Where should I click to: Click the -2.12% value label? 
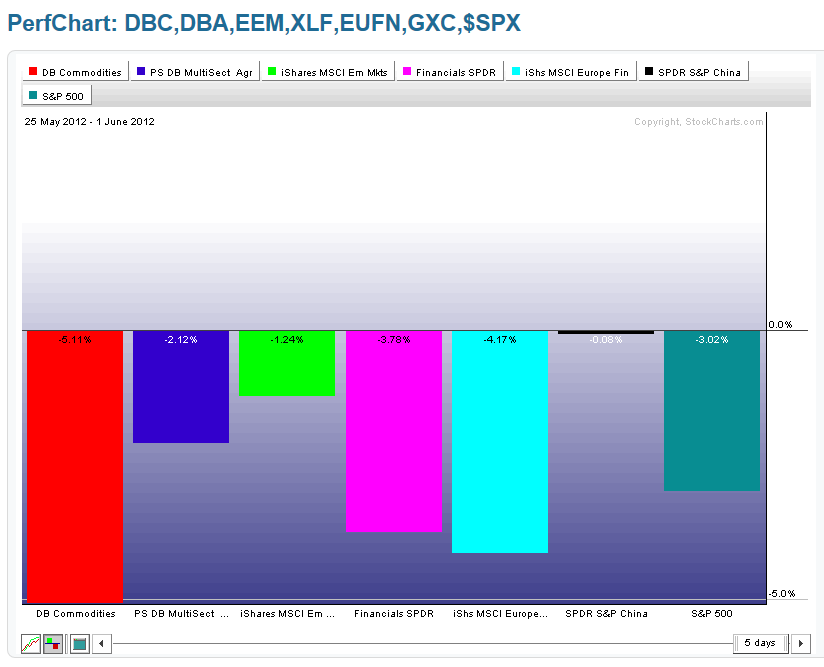181,340
